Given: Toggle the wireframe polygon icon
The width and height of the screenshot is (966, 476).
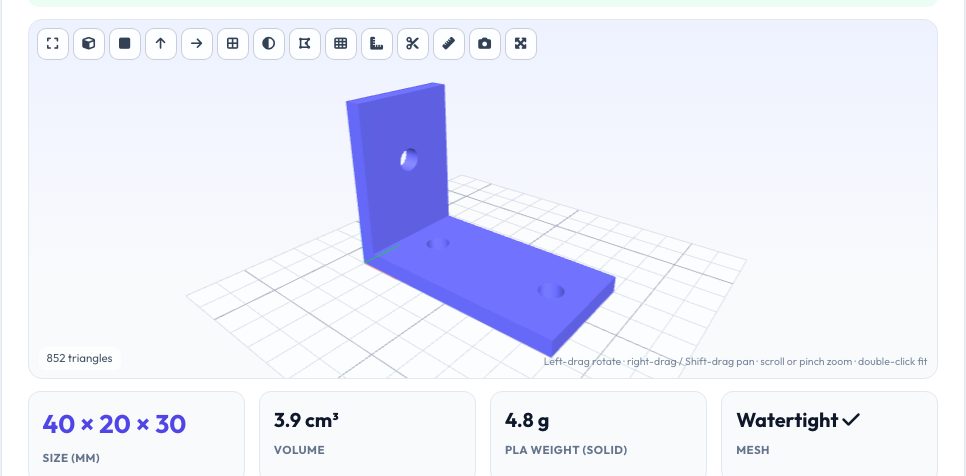Looking at the screenshot, I should pyautogui.click(x=305, y=44).
